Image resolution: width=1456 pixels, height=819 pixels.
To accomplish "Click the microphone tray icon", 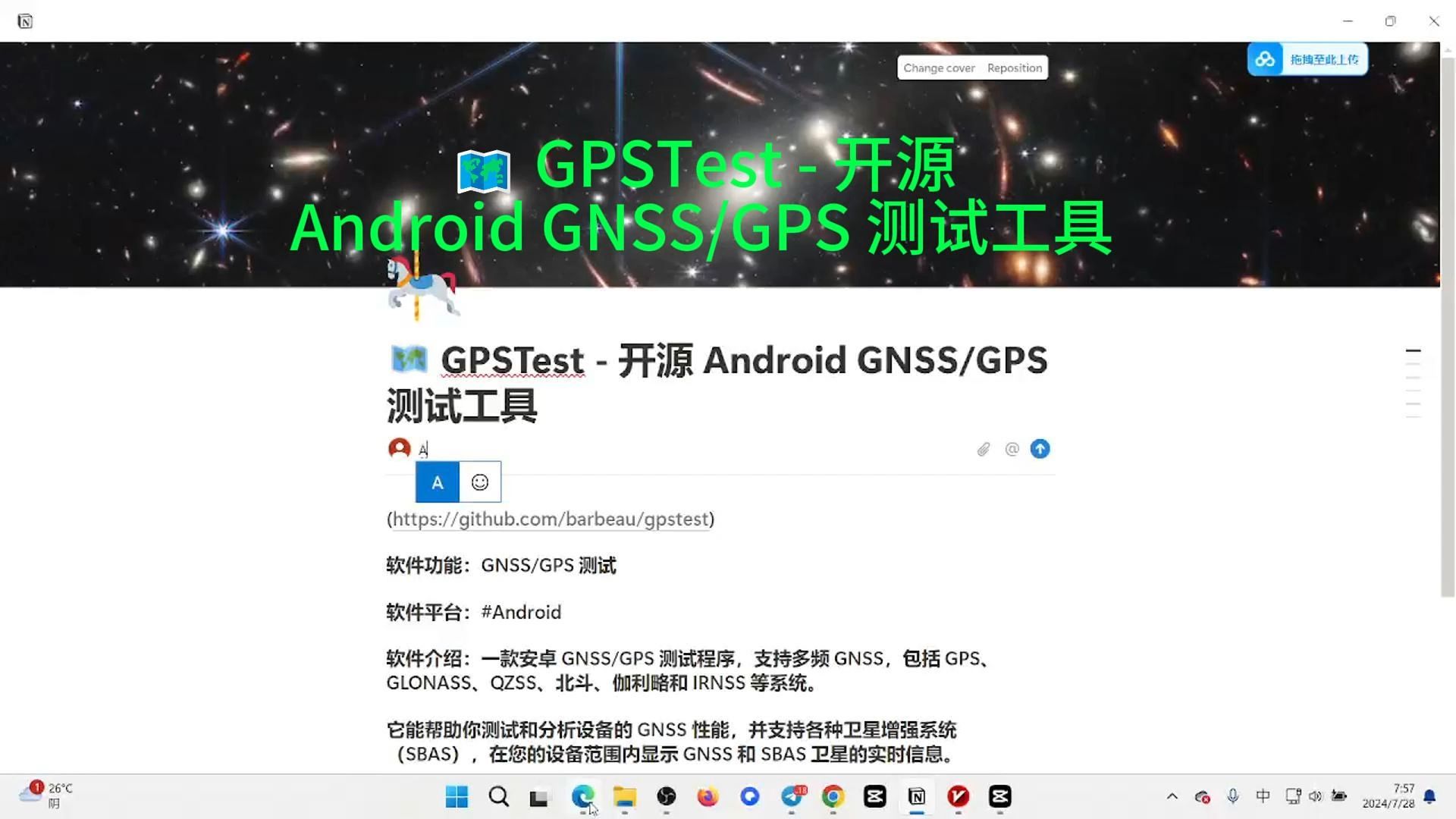I will tap(1233, 796).
